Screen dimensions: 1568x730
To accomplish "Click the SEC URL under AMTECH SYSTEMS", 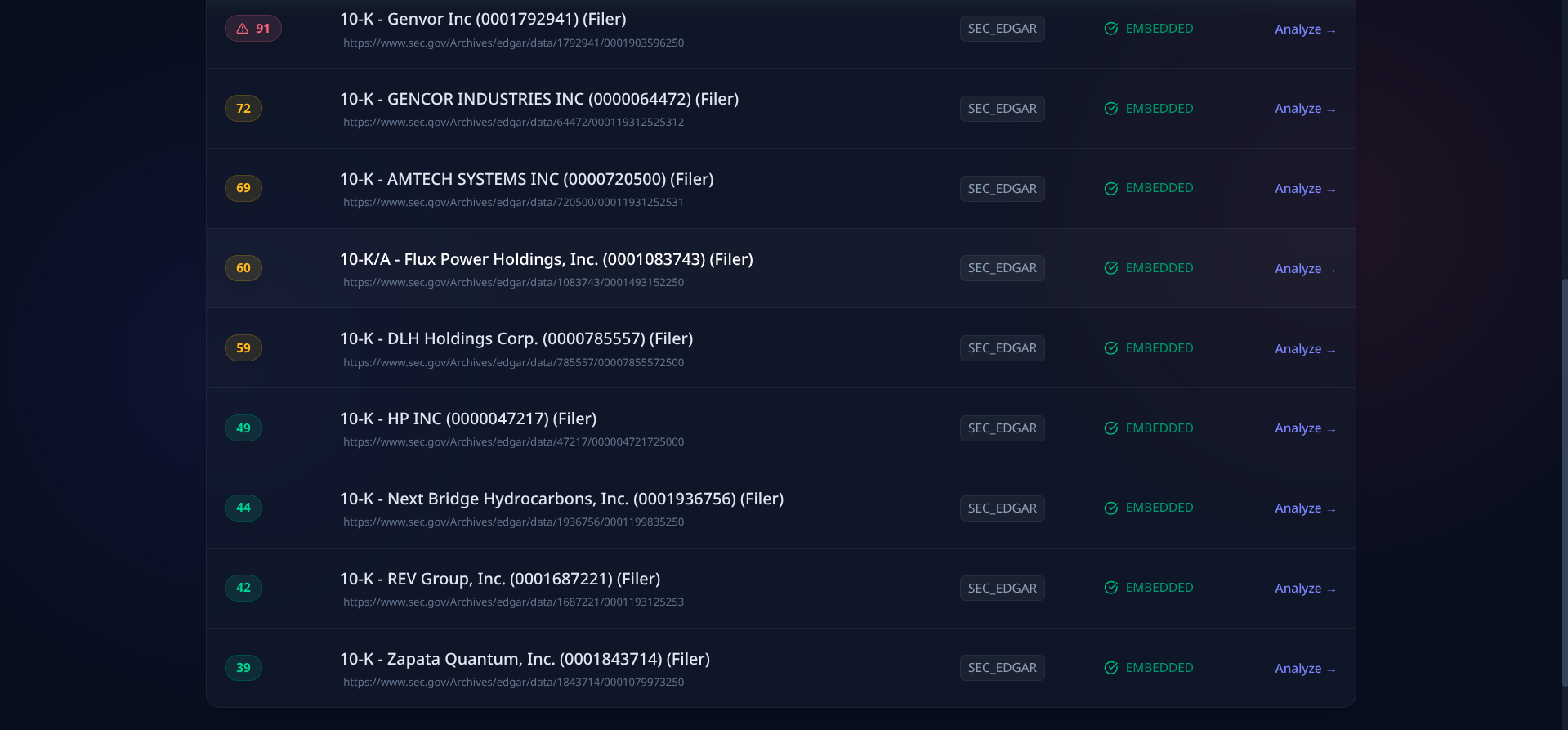I will pos(514,202).
